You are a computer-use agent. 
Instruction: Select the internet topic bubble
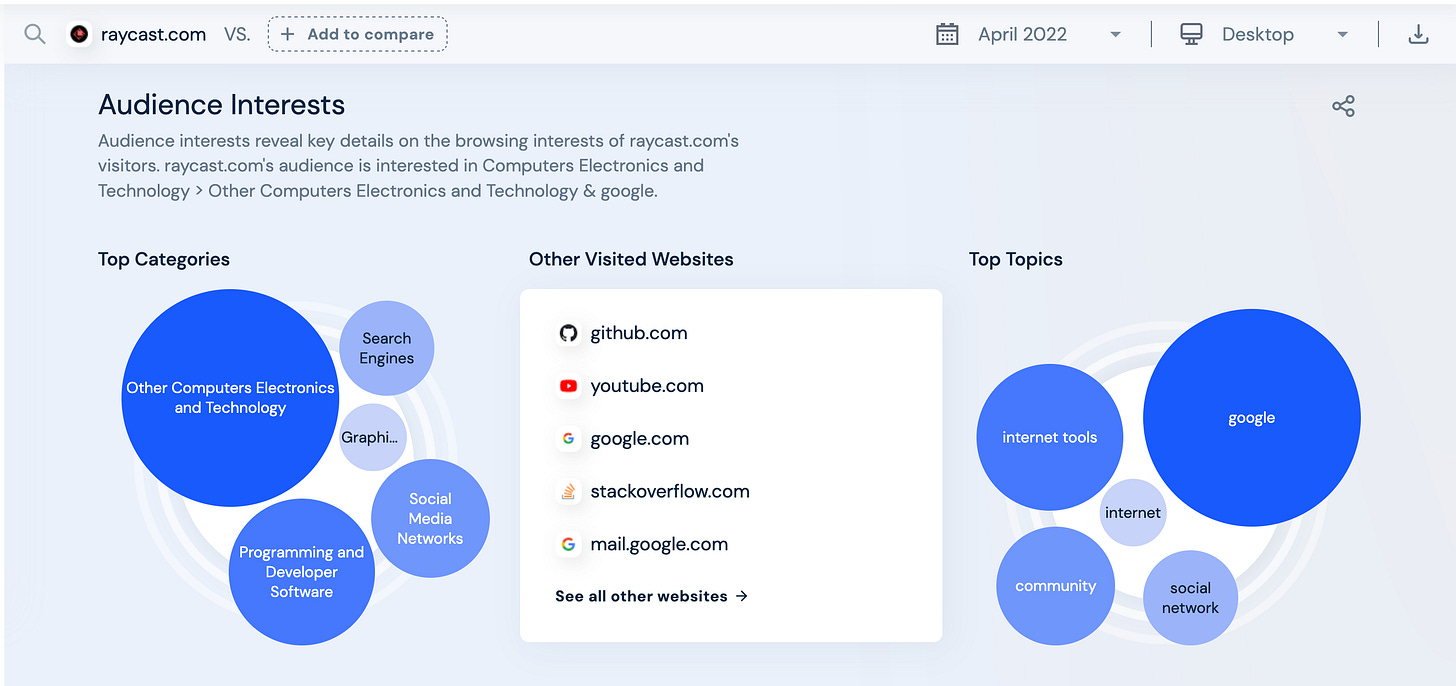point(1133,513)
